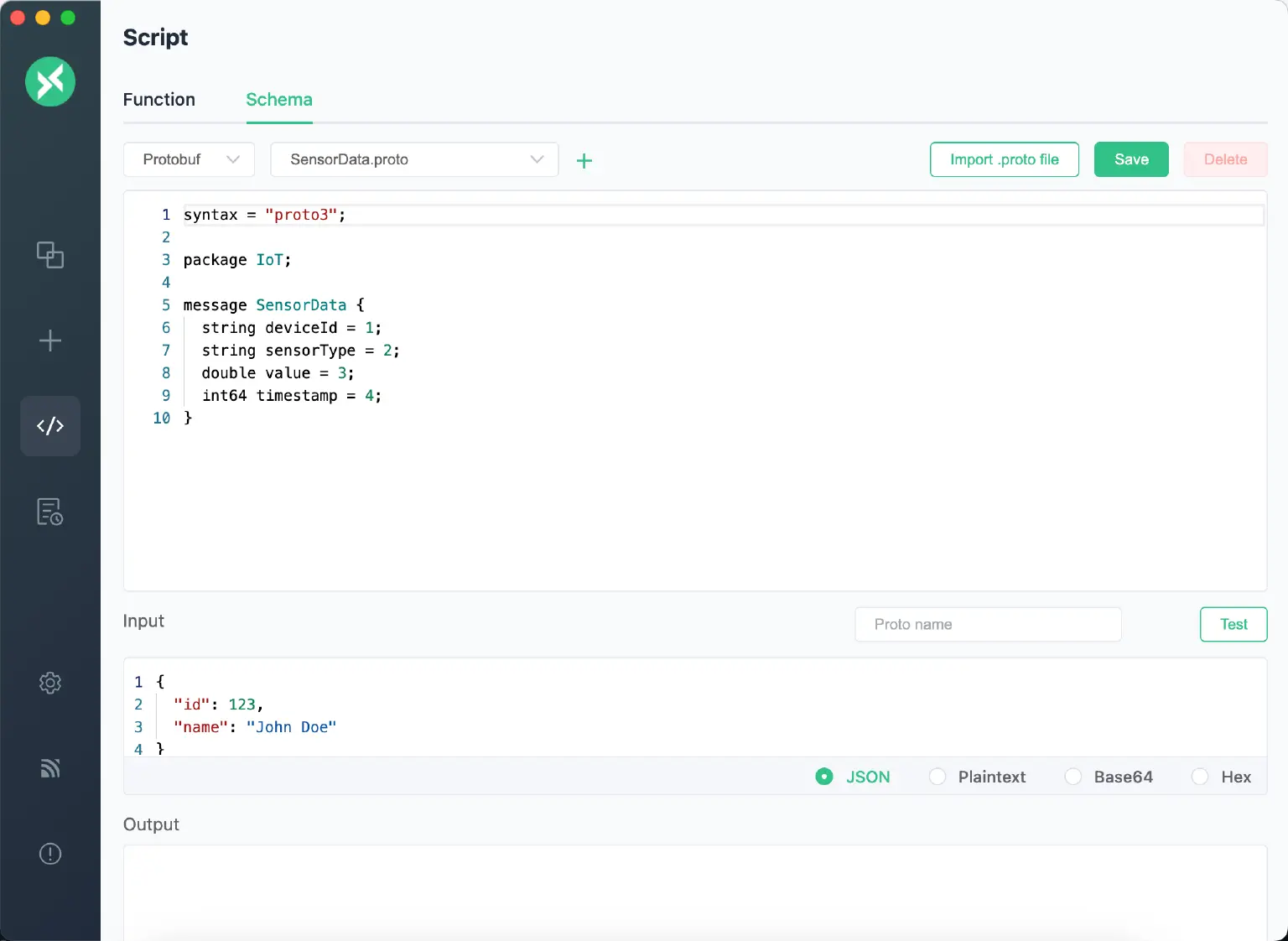Open the feed/RSS icon in sidebar
This screenshot has height=941, width=1288.
click(x=50, y=768)
